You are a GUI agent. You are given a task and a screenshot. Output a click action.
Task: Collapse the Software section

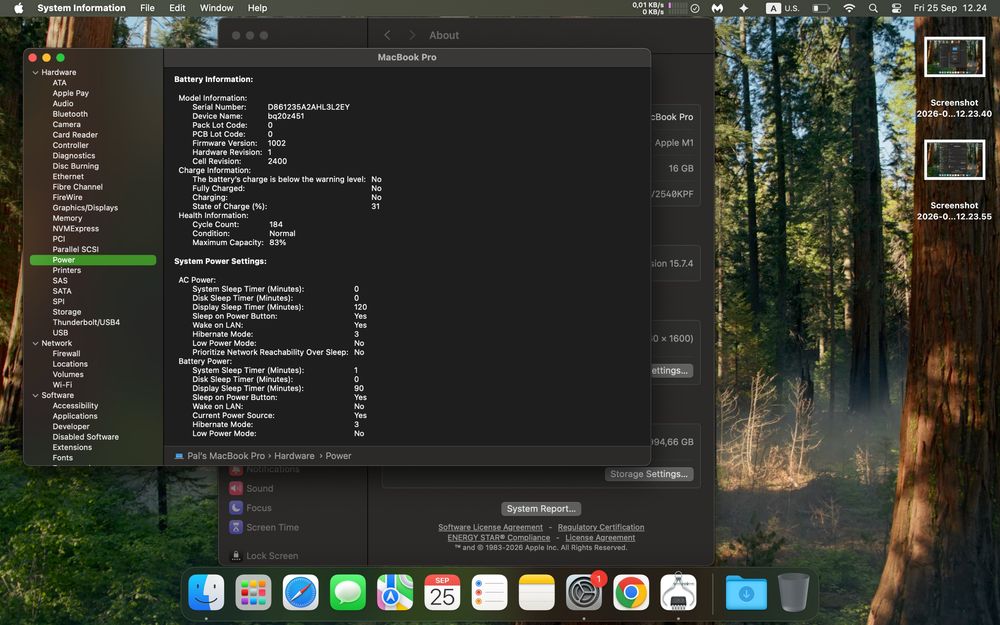tap(36, 395)
